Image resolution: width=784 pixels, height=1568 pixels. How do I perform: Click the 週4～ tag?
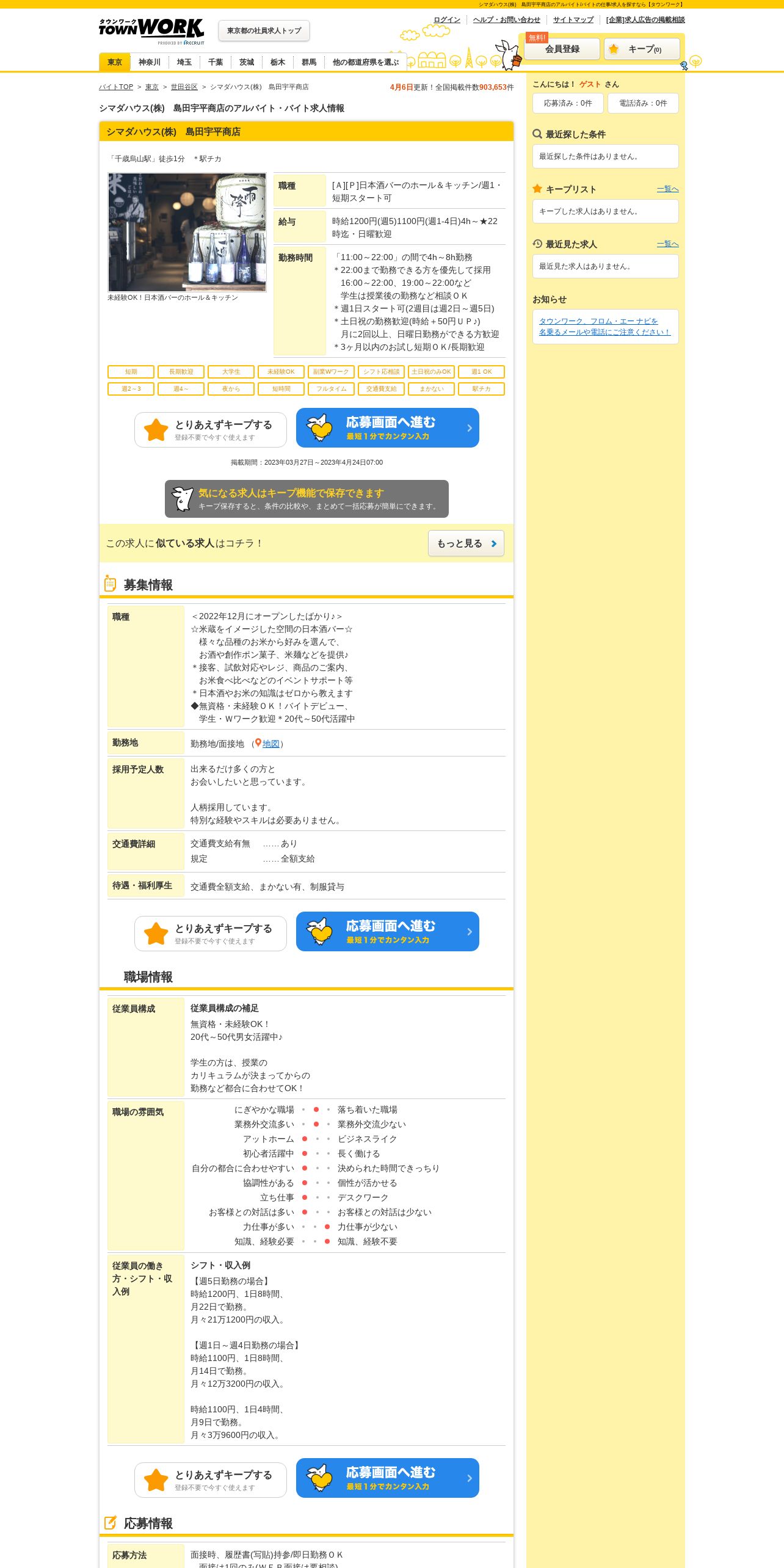[x=181, y=389]
